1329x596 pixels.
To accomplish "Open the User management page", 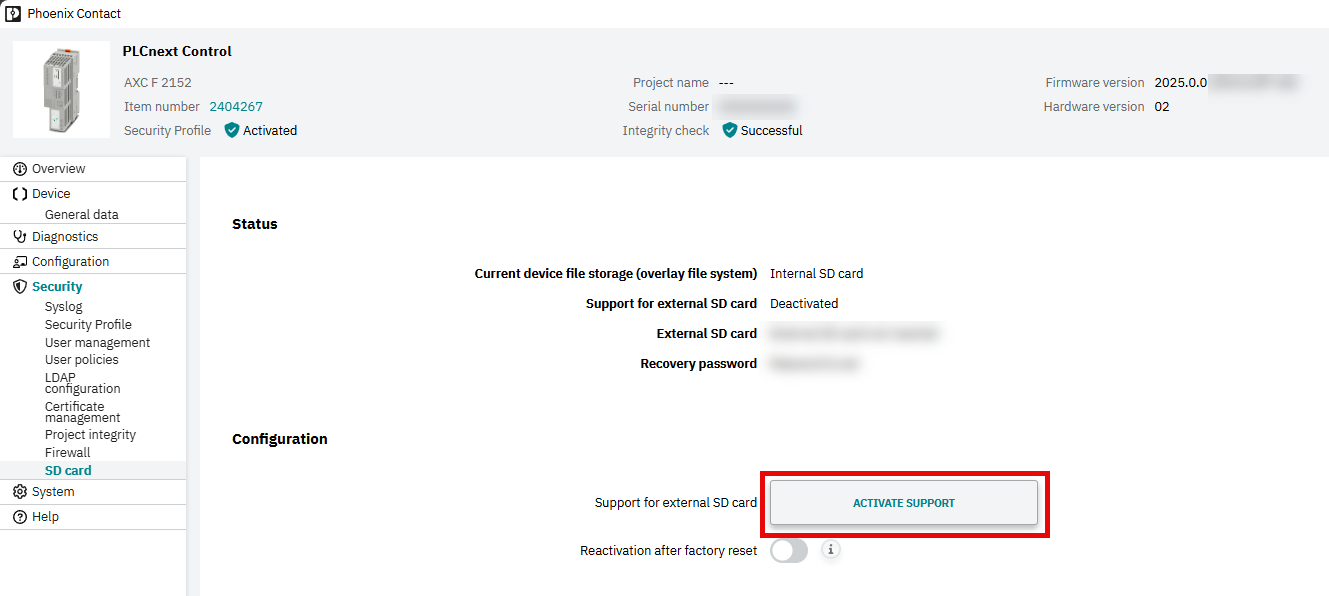I will pyautogui.click(x=97, y=343).
